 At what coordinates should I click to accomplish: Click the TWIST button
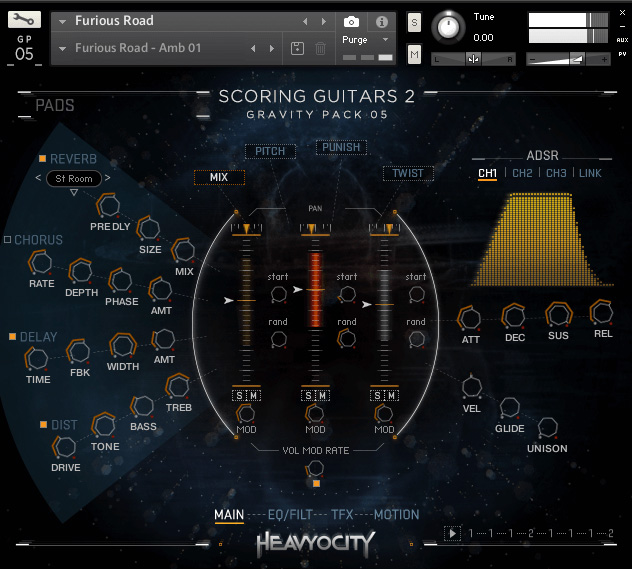point(408,173)
